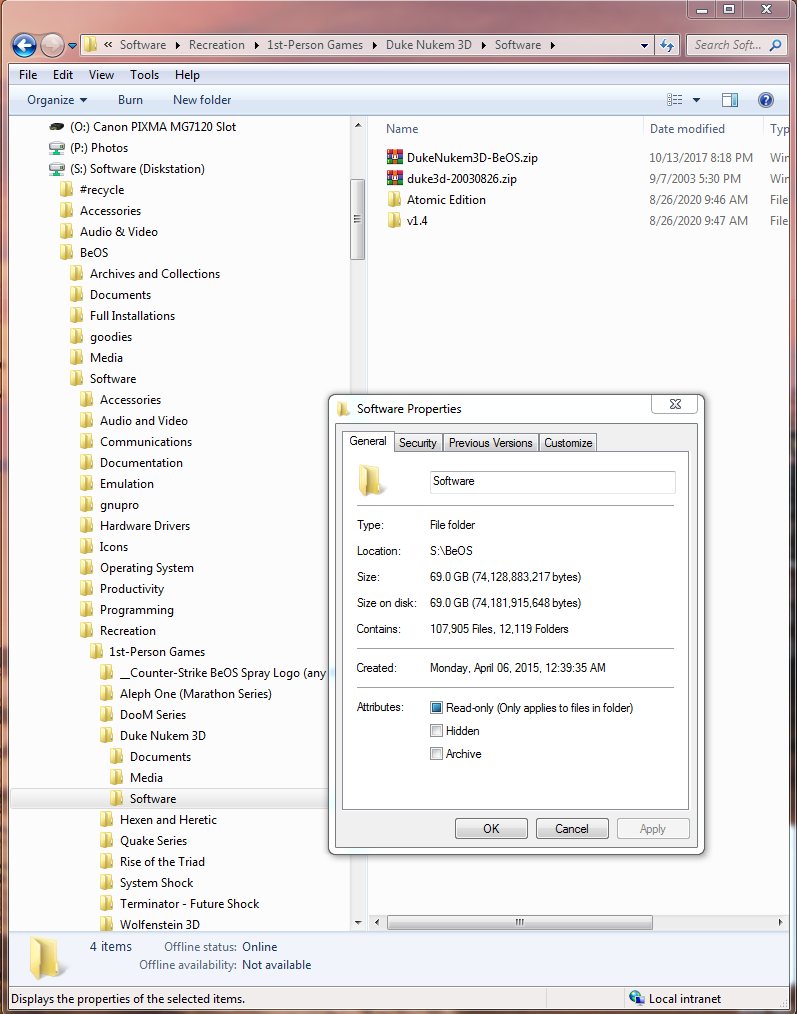Click the folder name field containing Software
The height and width of the screenshot is (1014, 797).
552,481
